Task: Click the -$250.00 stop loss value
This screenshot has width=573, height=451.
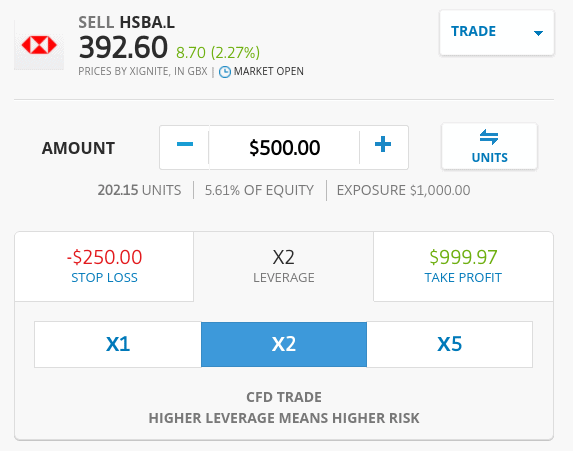Action: coord(104,257)
